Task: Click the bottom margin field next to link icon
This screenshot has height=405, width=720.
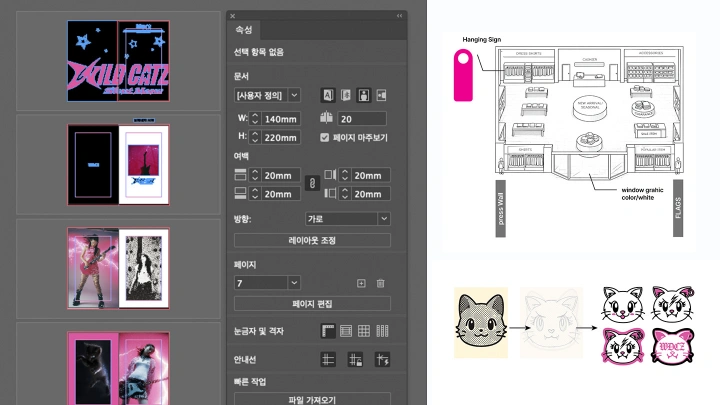Action: pyautogui.click(x=281, y=194)
